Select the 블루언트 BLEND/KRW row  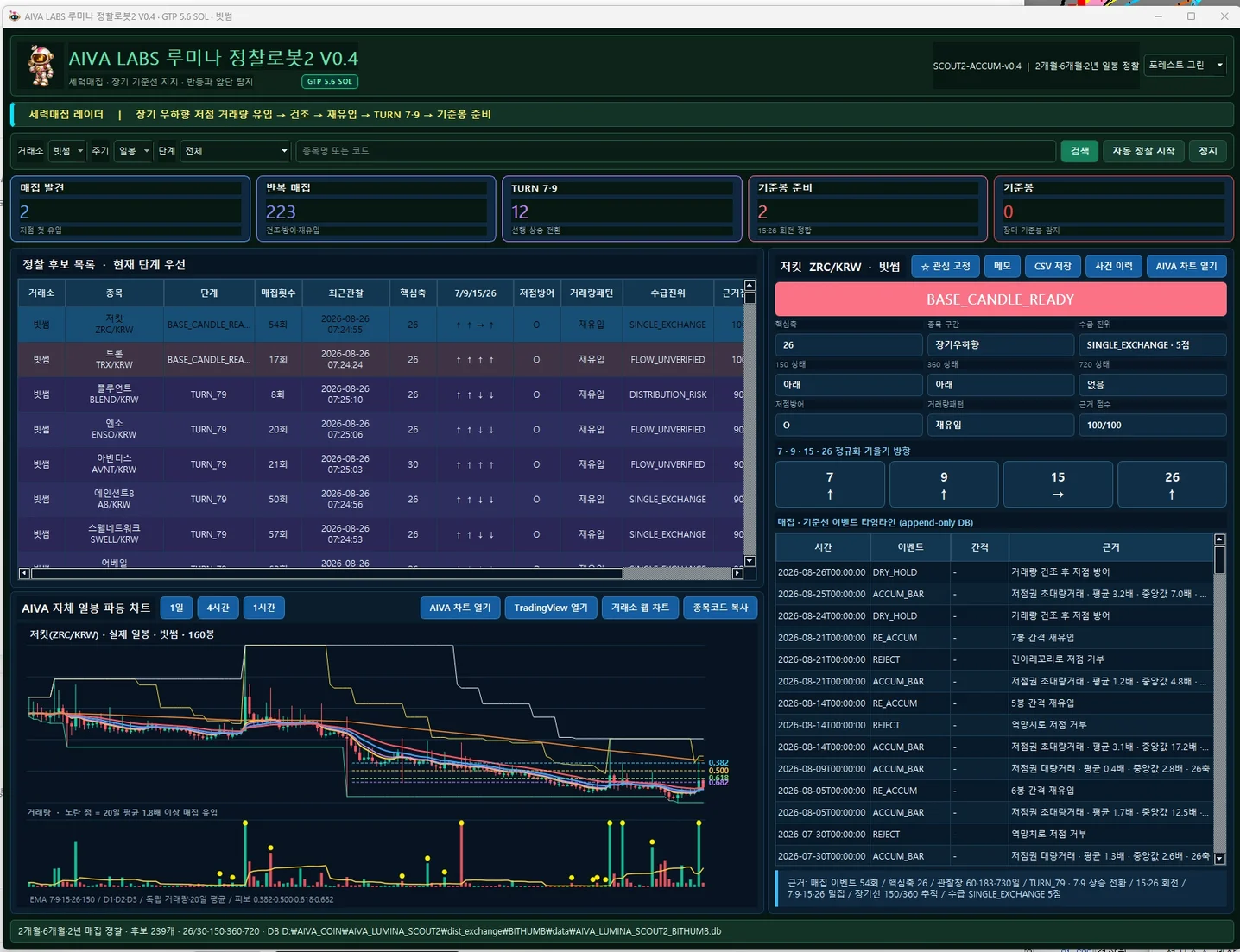pyautogui.click(x=380, y=394)
